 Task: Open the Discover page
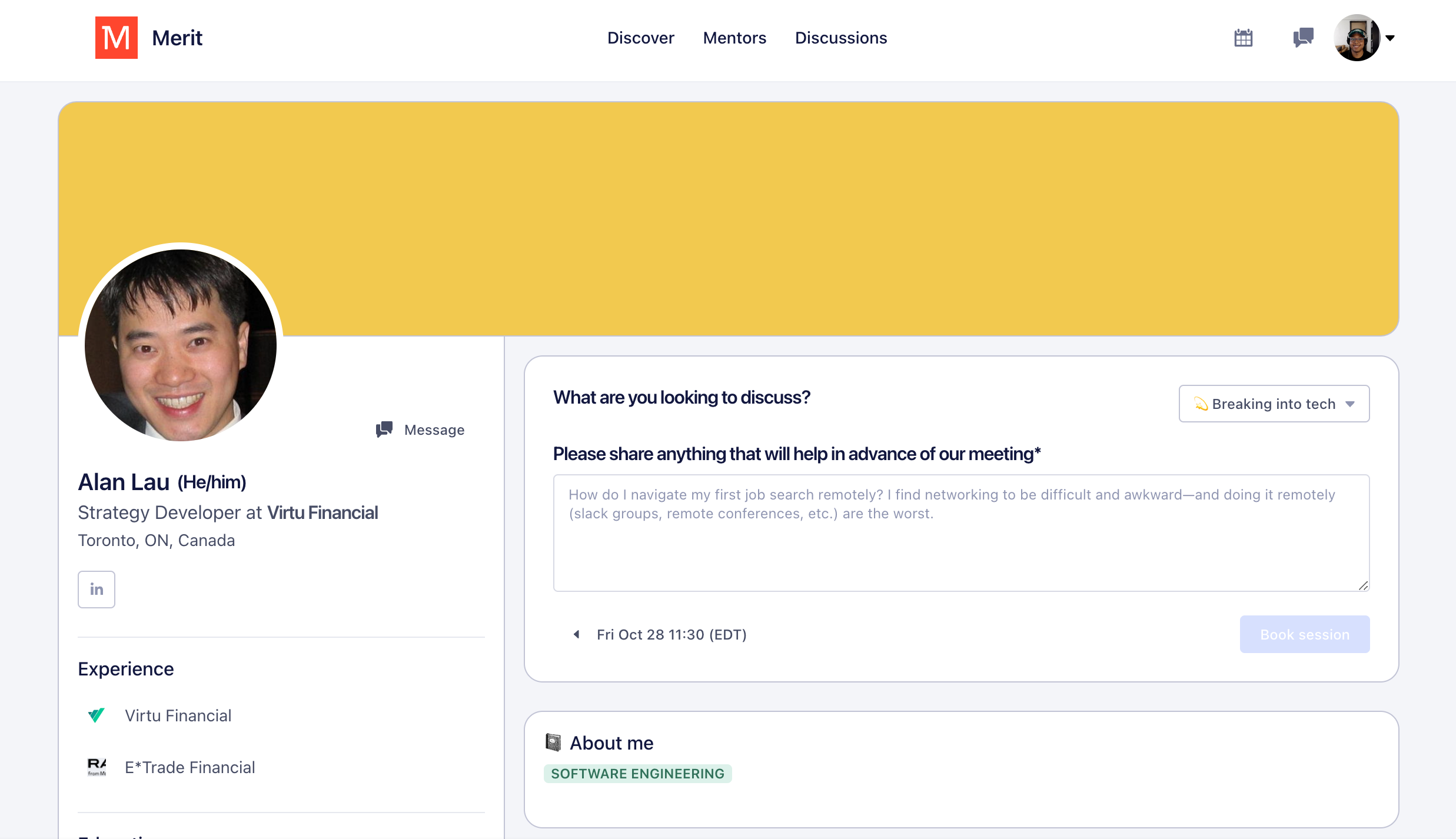coord(640,38)
